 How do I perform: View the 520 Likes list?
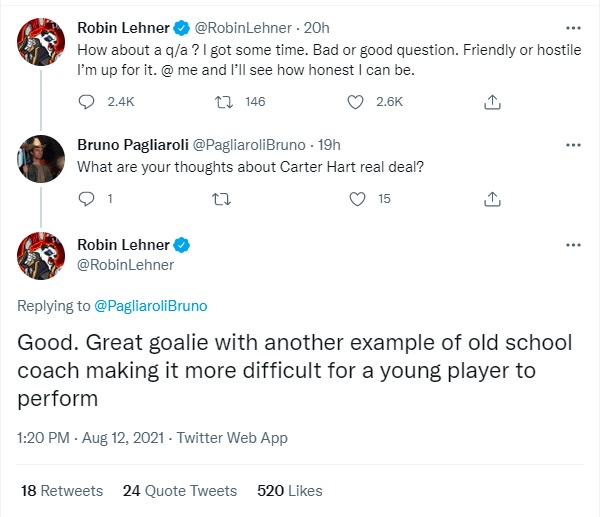point(290,491)
